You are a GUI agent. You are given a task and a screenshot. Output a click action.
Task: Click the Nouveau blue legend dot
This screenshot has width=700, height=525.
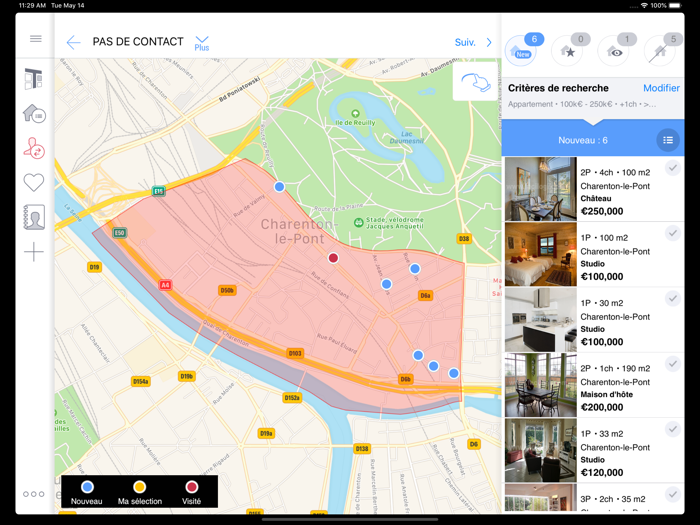pyautogui.click(x=87, y=487)
